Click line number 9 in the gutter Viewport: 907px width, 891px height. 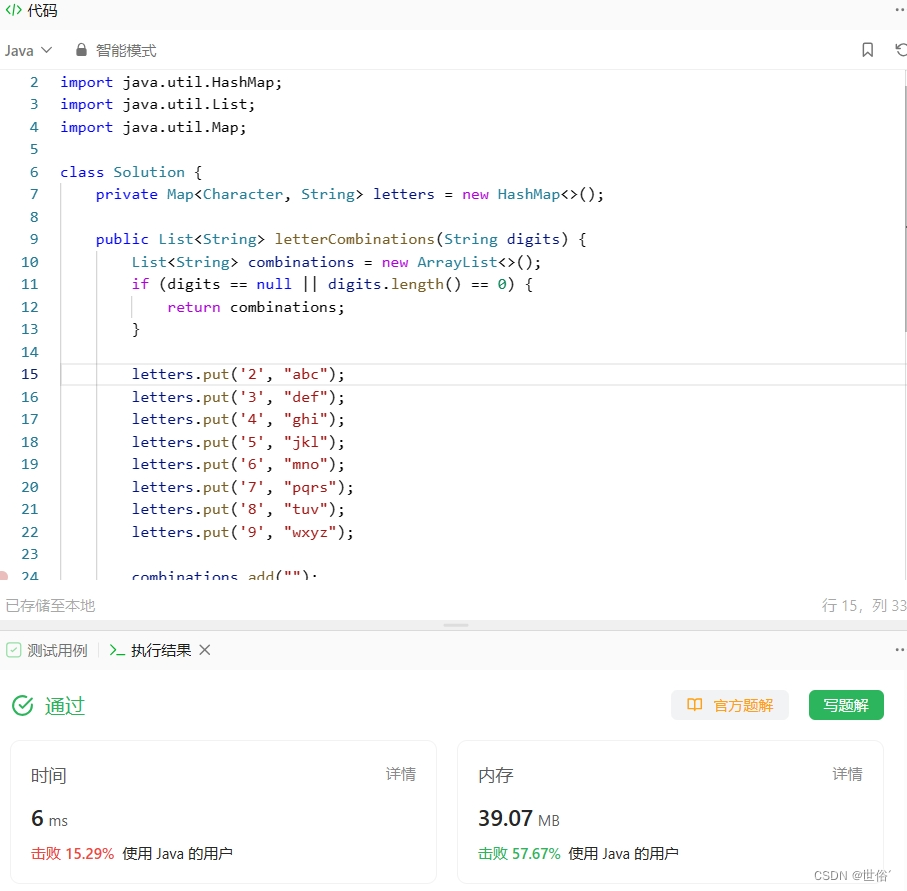click(x=34, y=240)
